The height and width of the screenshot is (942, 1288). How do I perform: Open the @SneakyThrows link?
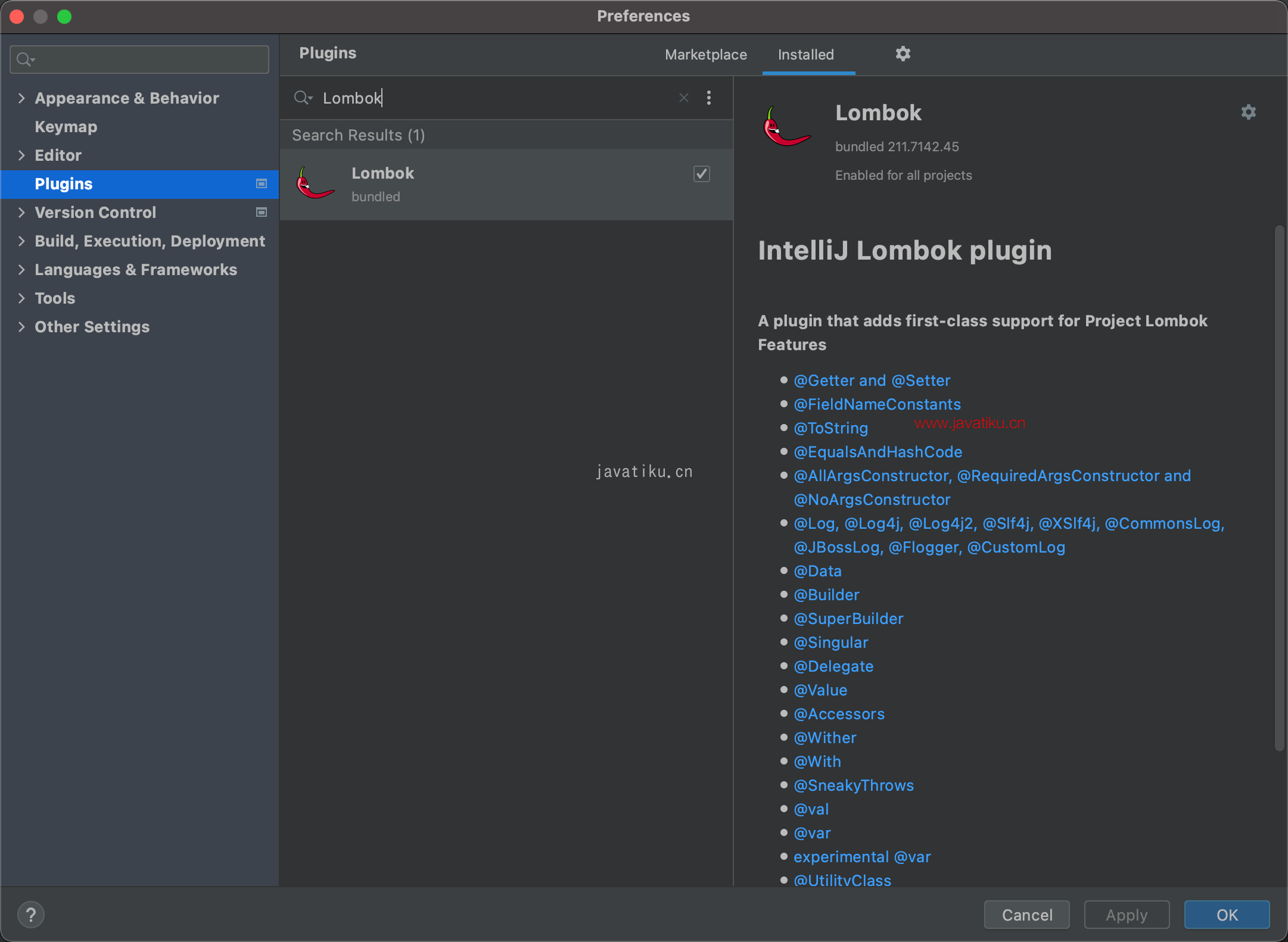pos(853,785)
